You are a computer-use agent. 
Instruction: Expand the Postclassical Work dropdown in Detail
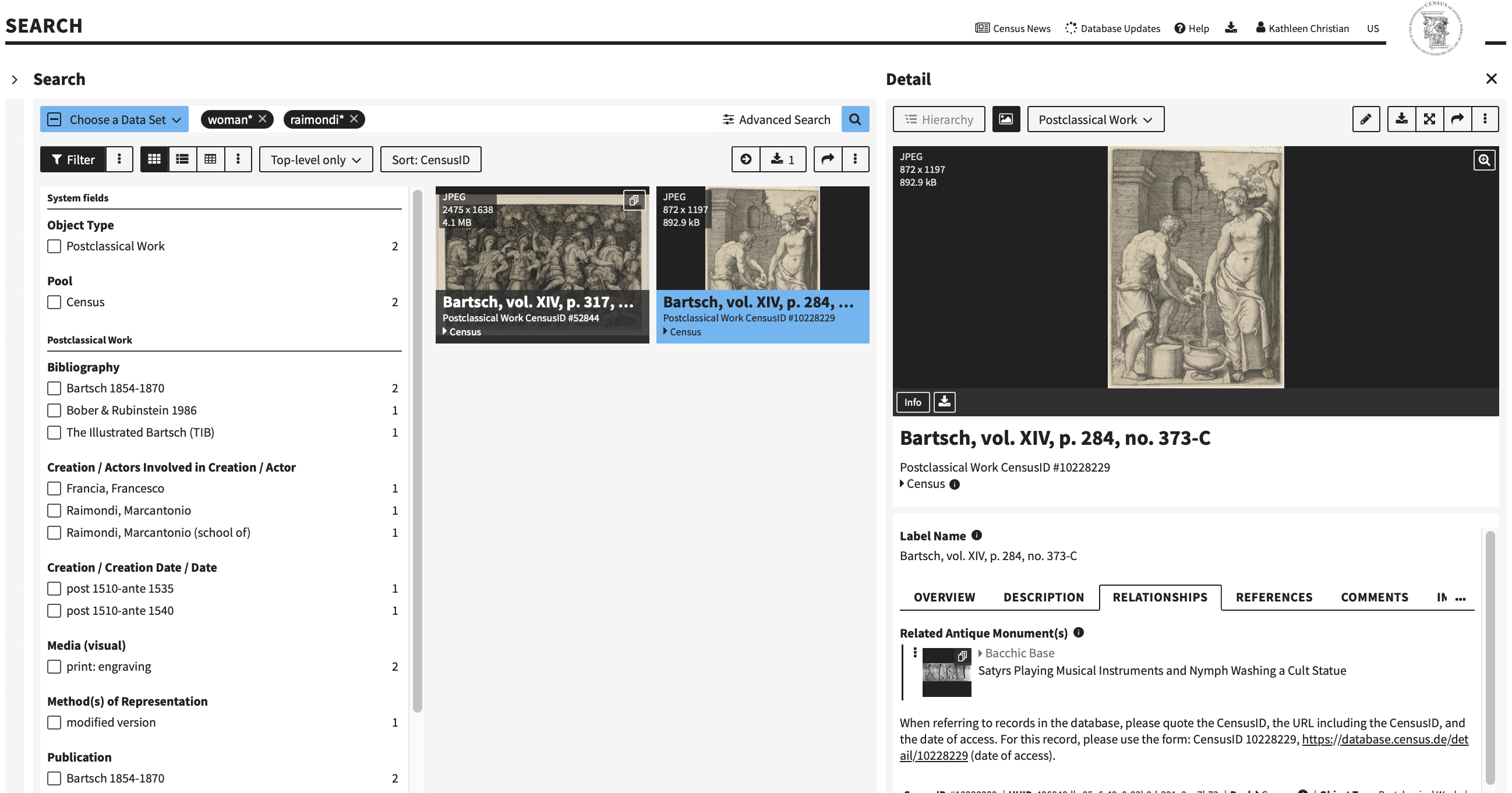(1095, 120)
